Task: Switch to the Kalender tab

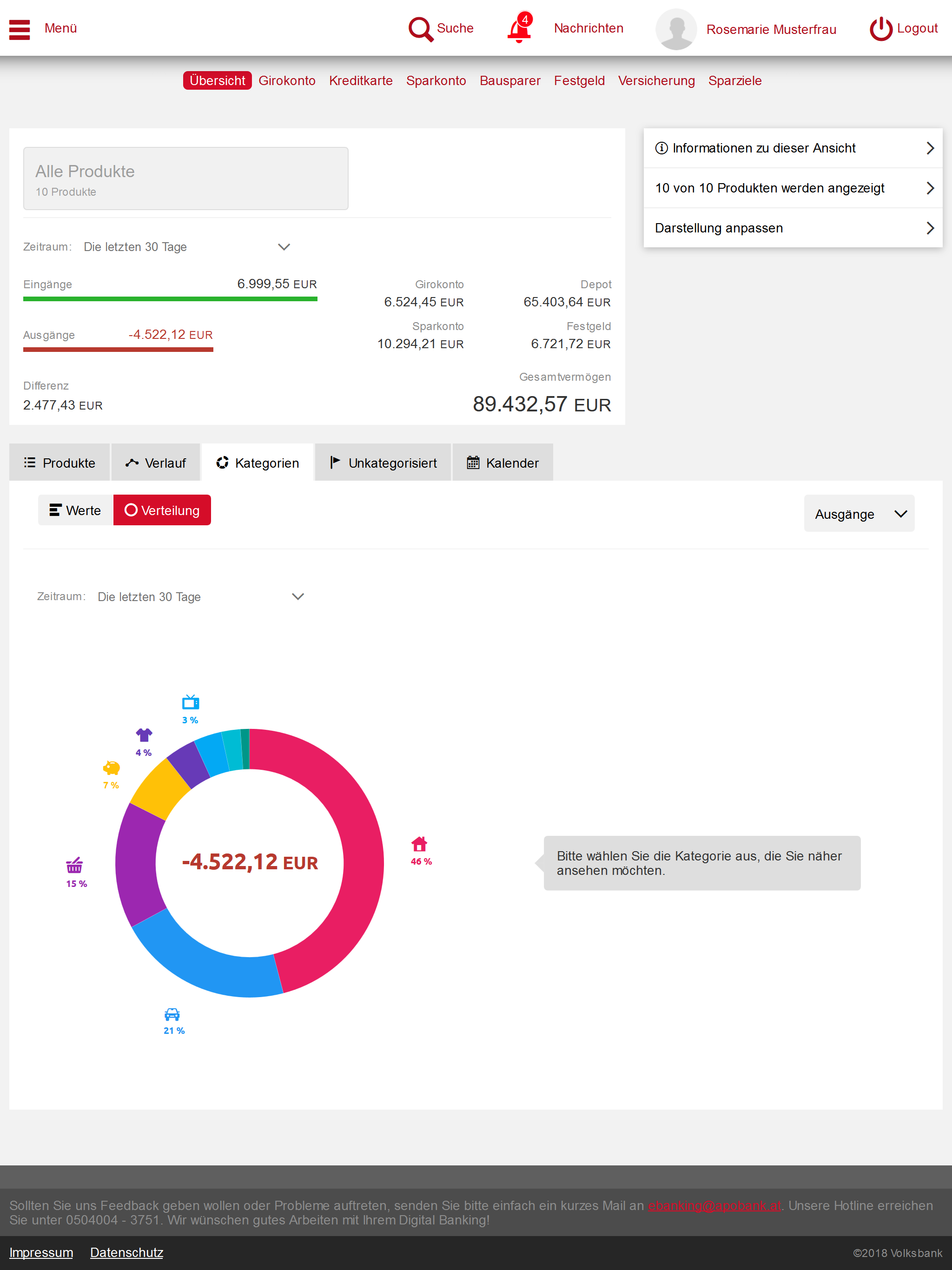Action: tap(503, 463)
